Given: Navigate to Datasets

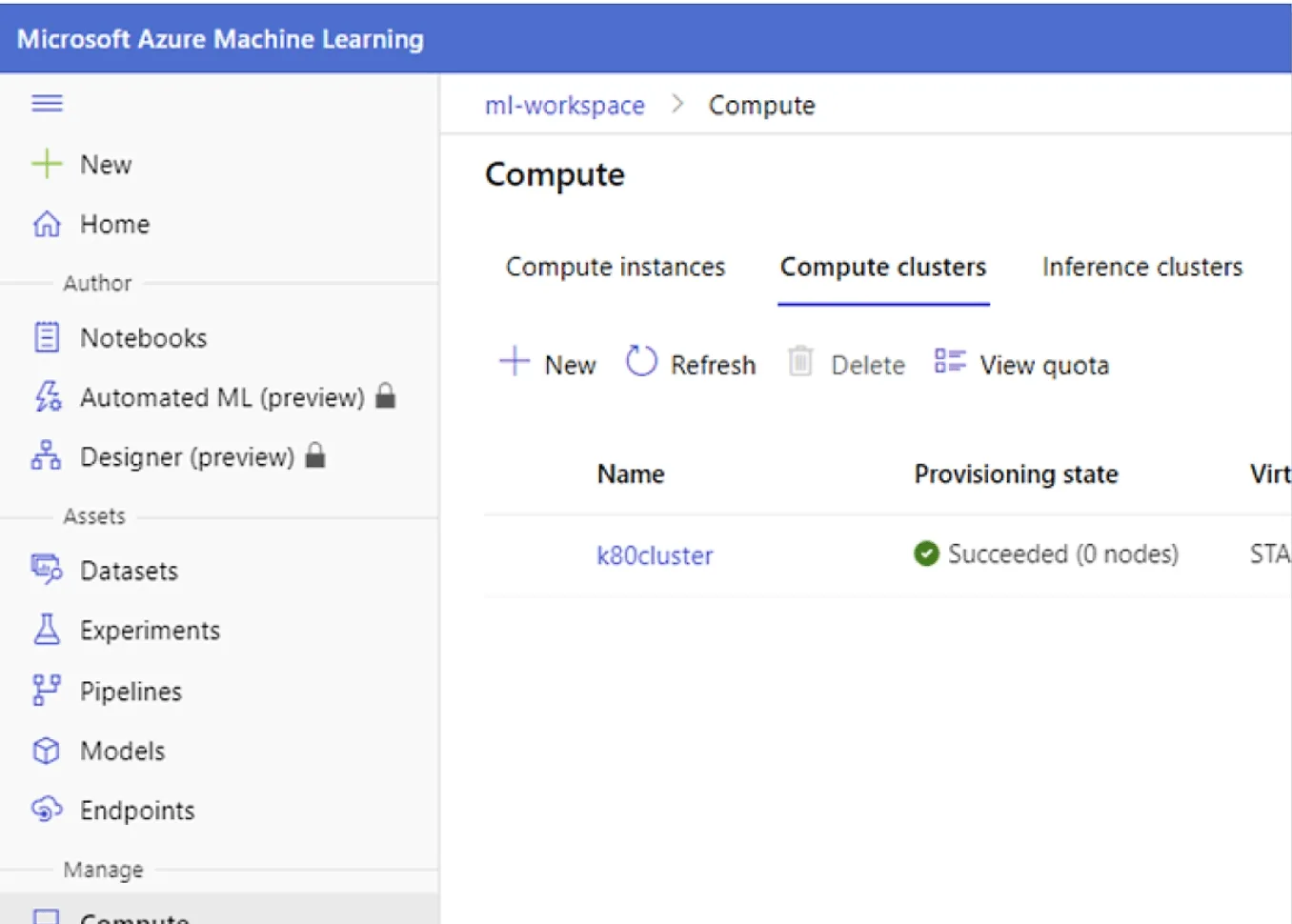Looking at the screenshot, I should [x=129, y=571].
